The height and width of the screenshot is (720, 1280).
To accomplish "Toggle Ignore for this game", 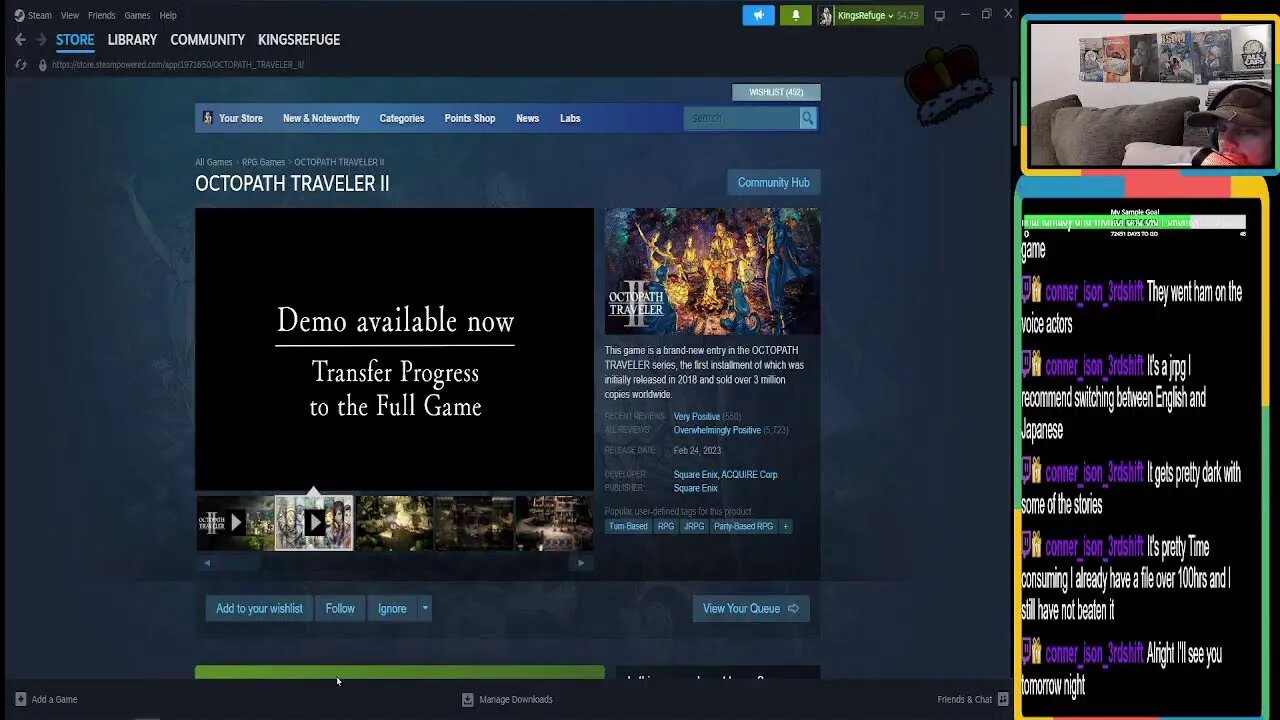I will pyautogui.click(x=392, y=608).
